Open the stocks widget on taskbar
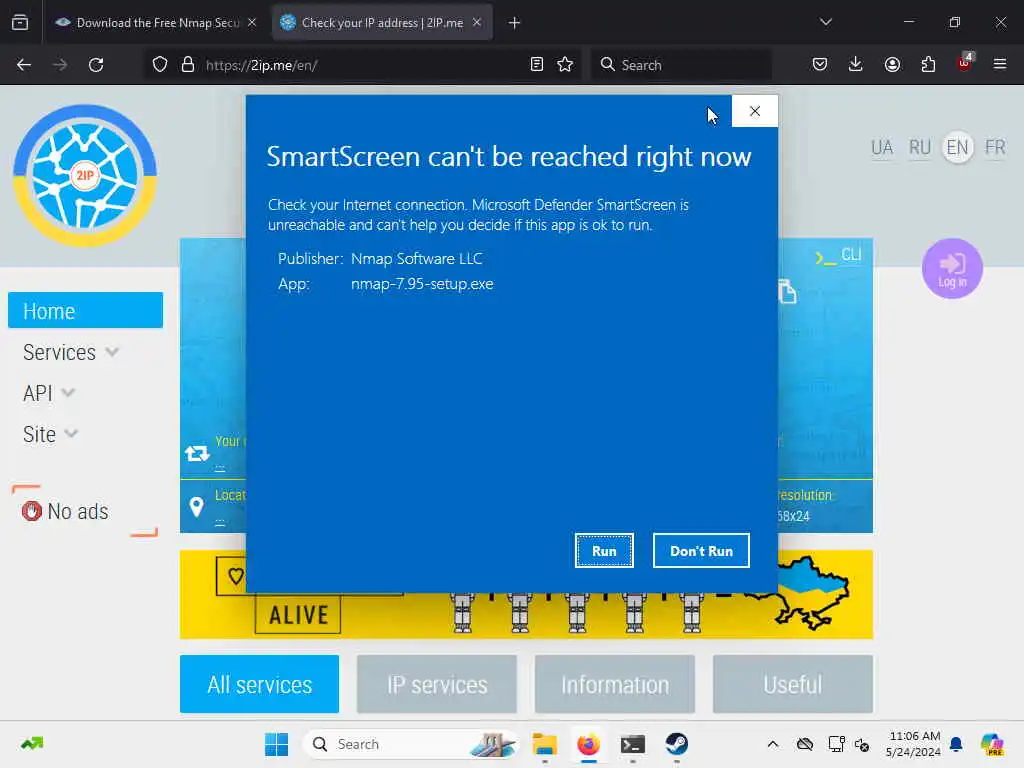 tap(31, 744)
